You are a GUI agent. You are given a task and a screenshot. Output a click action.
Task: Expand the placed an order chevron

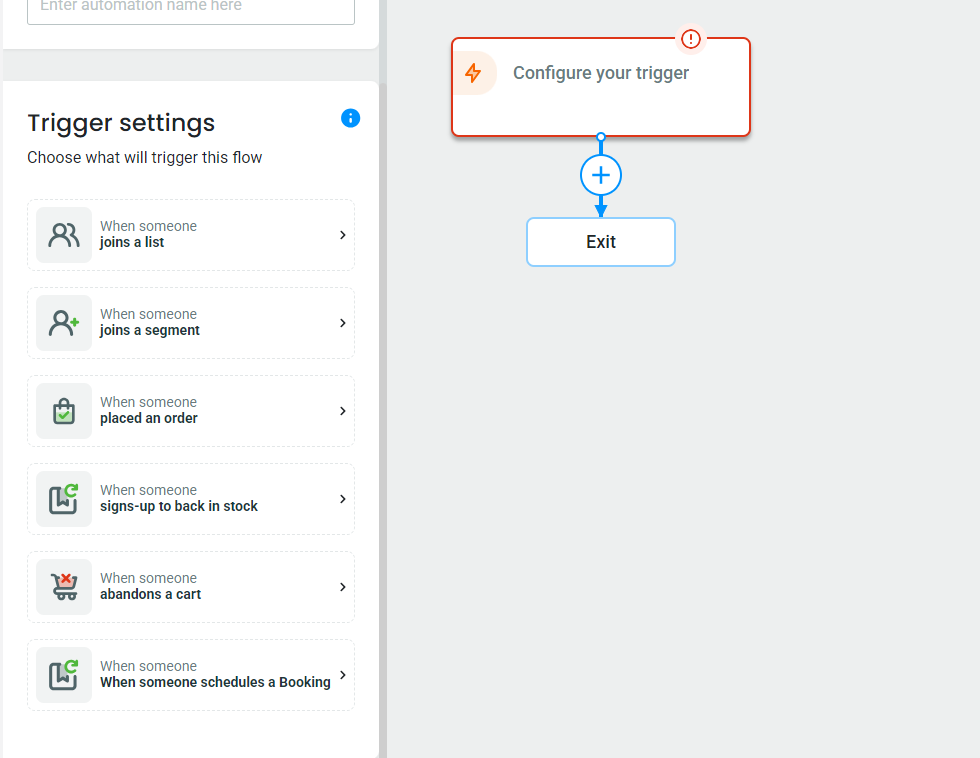click(342, 411)
